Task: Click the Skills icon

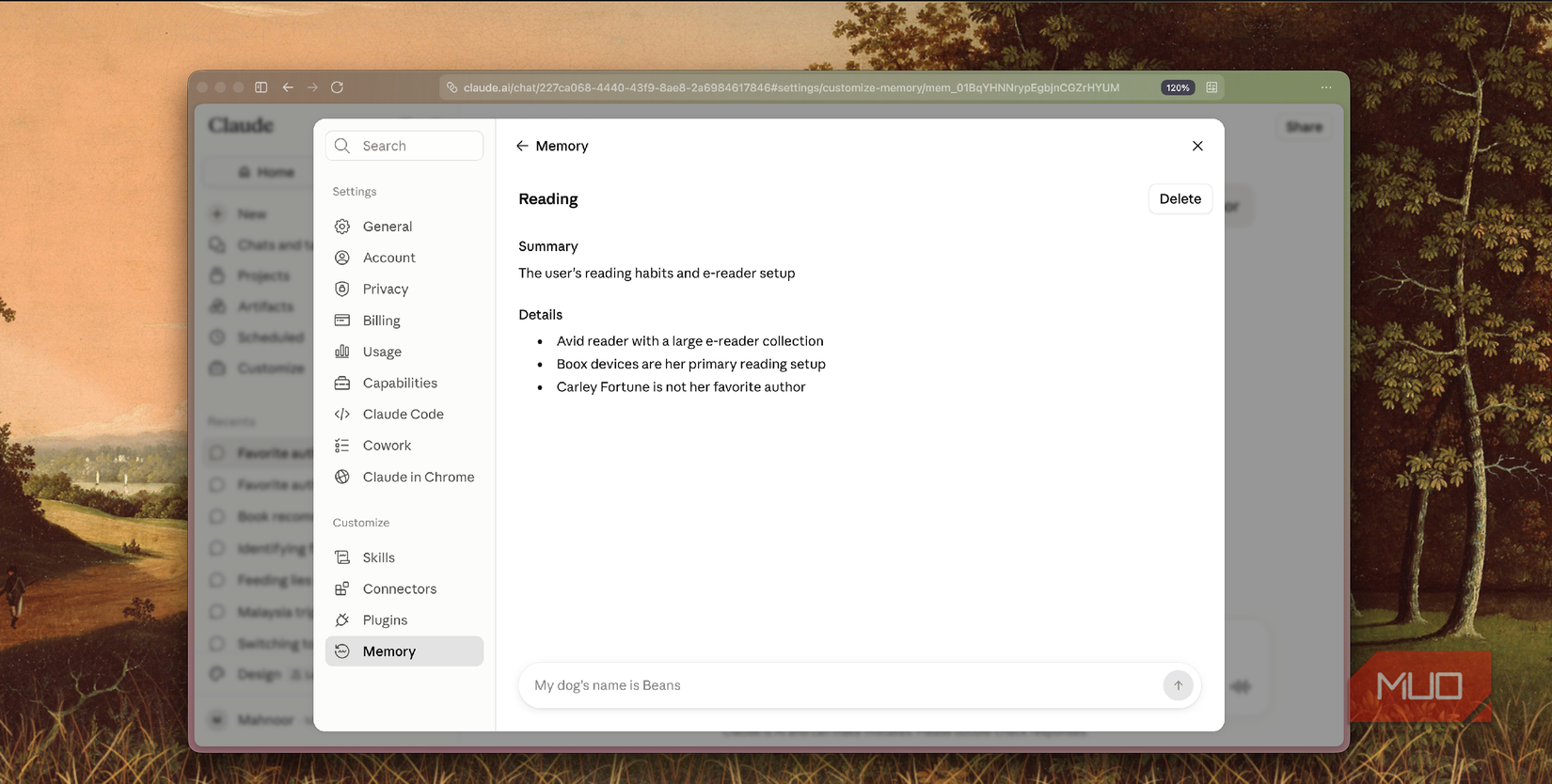Action: tap(342, 557)
